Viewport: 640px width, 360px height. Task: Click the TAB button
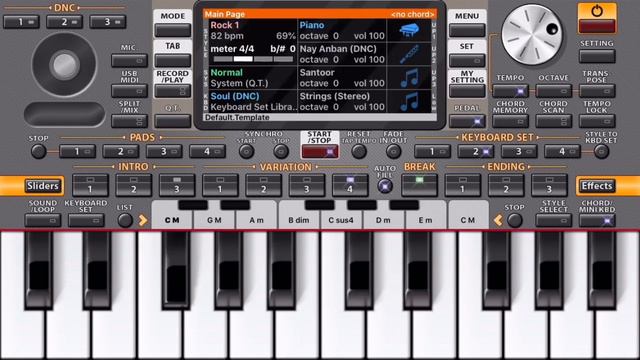[x=173, y=61]
